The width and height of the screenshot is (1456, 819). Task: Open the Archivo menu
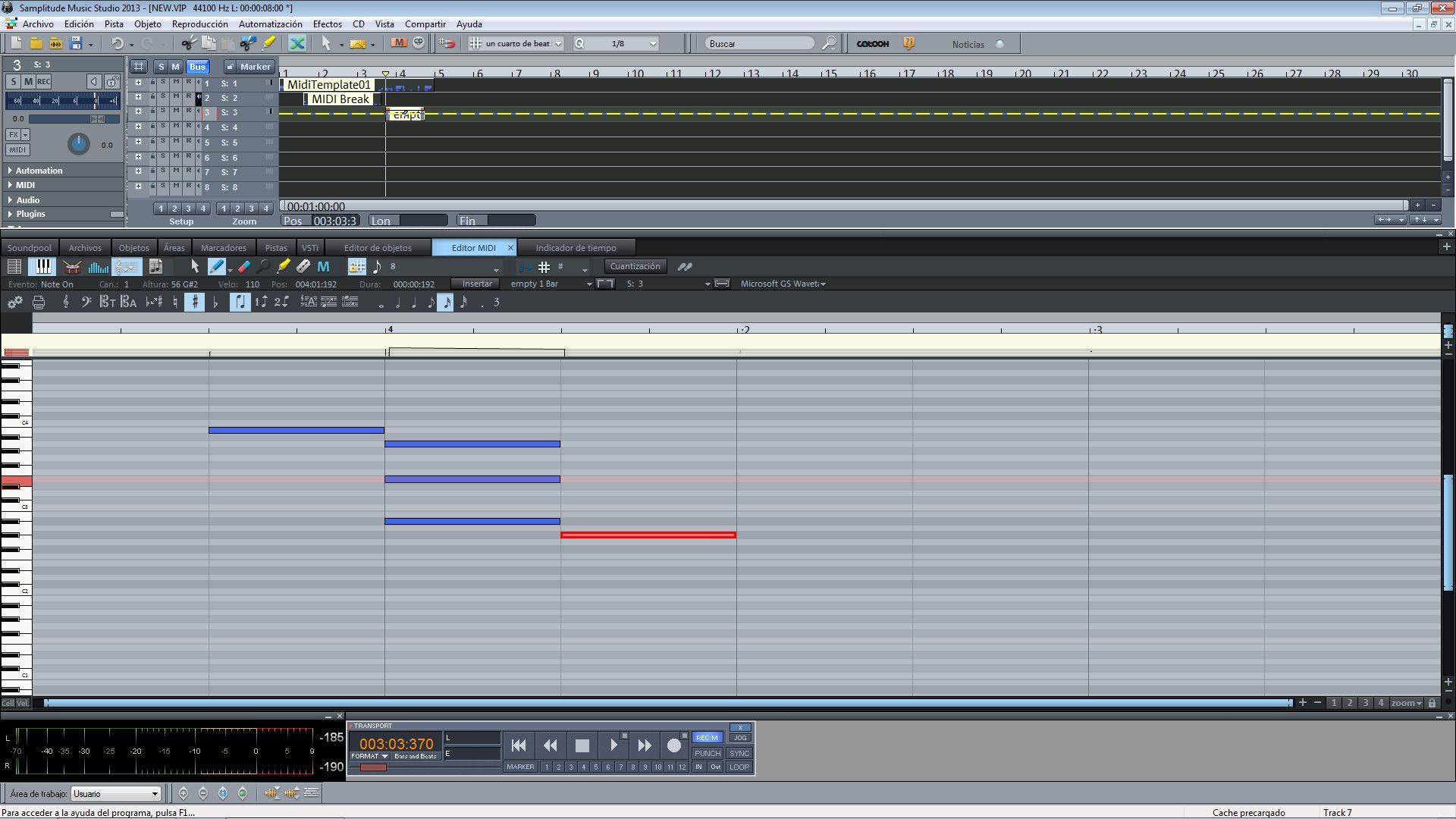(x=38, y=24)
